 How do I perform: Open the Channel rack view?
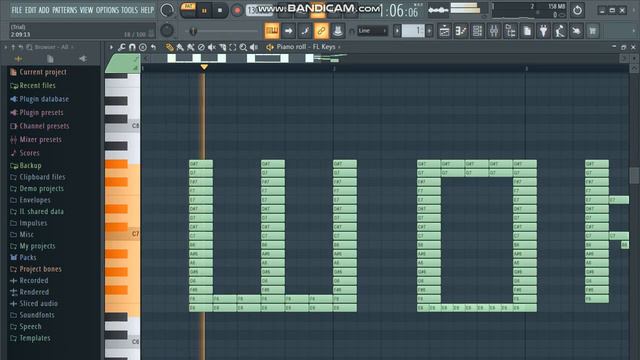477,31
